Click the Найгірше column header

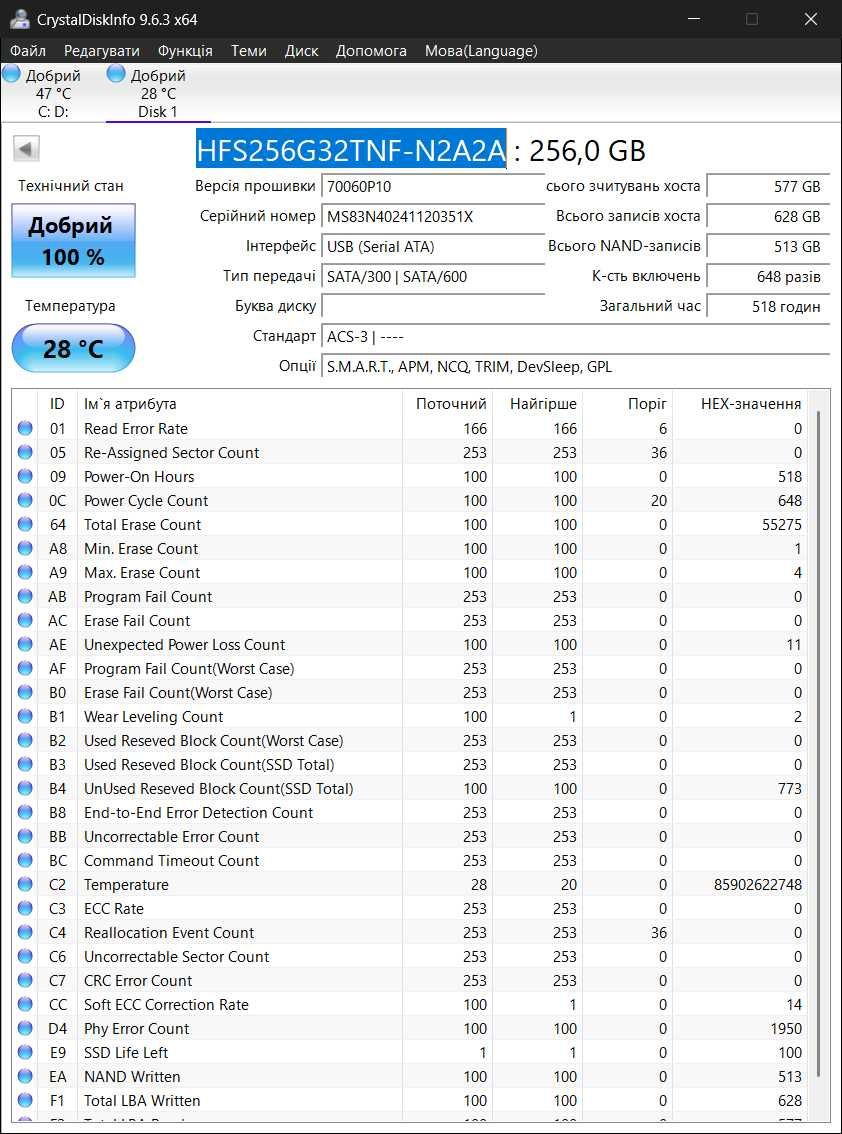pyautogui.click(x=537, y=404)
